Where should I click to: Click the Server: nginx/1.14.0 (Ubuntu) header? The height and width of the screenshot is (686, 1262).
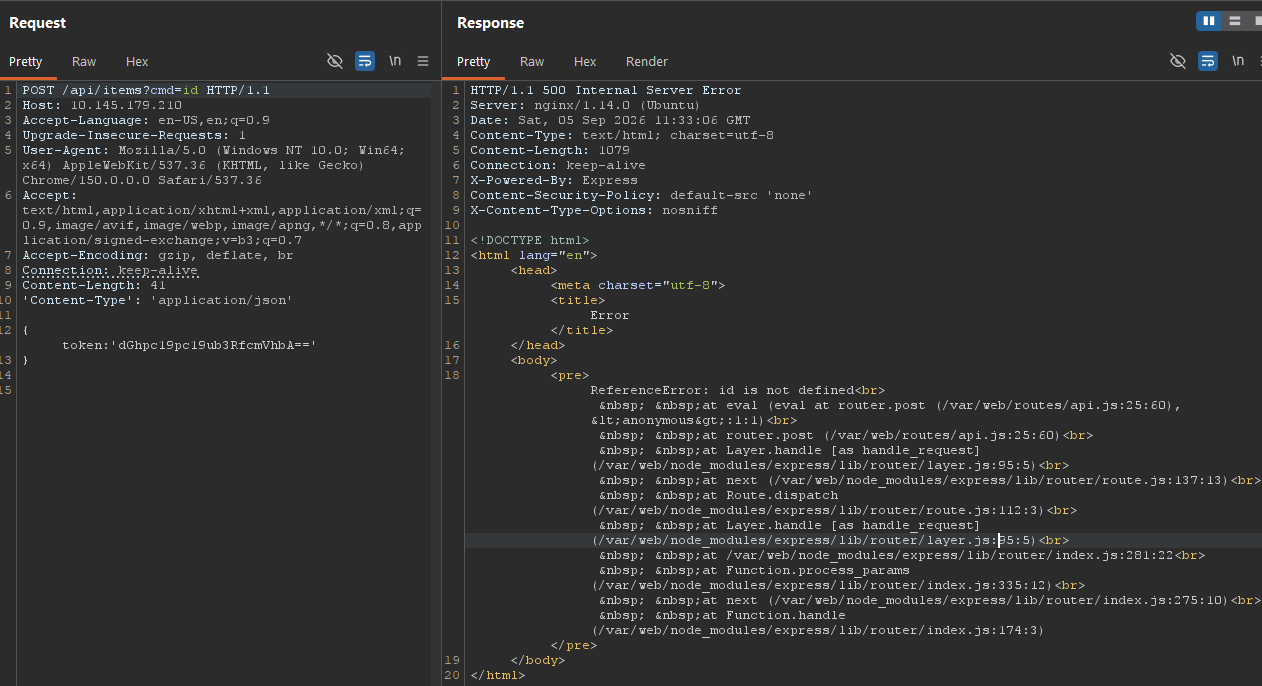(x=585, y=105)
